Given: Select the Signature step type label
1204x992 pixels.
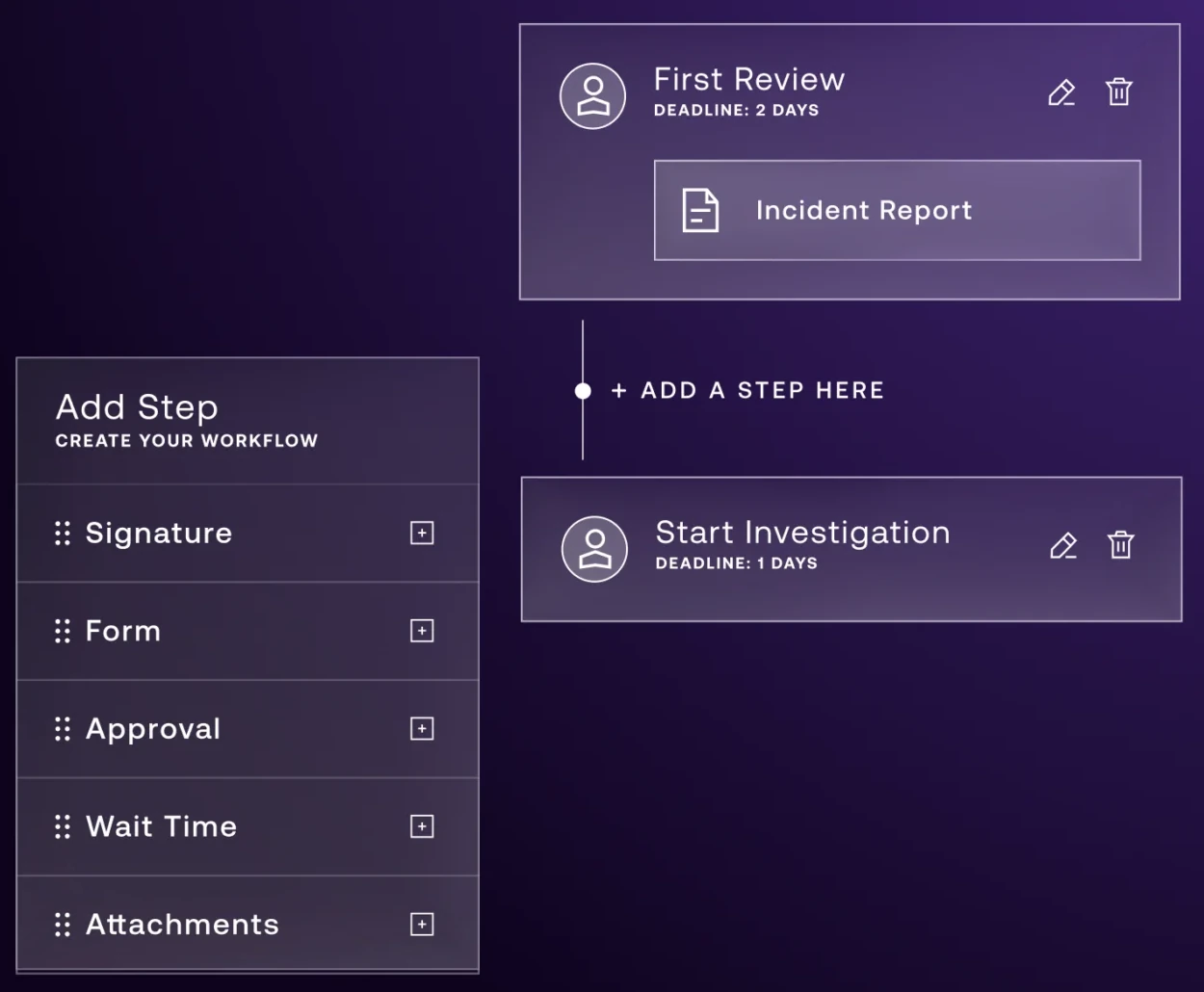Looking at the screenshot, I should click(x=159, y=533).
